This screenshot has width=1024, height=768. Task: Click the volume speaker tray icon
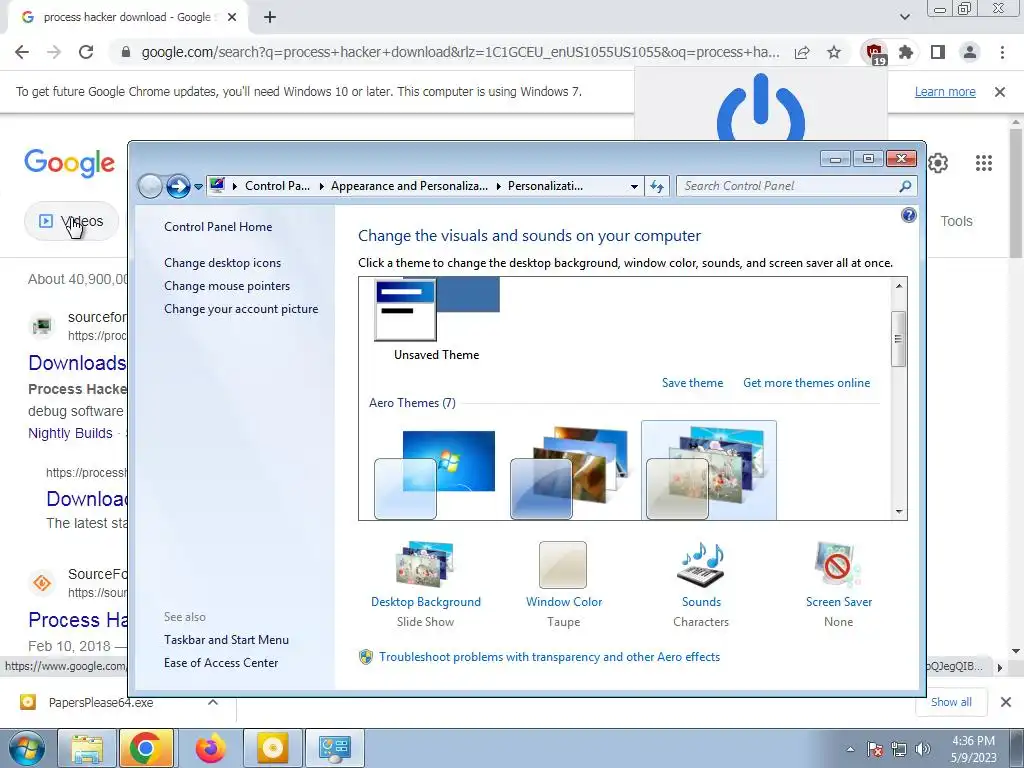point(922,749)
